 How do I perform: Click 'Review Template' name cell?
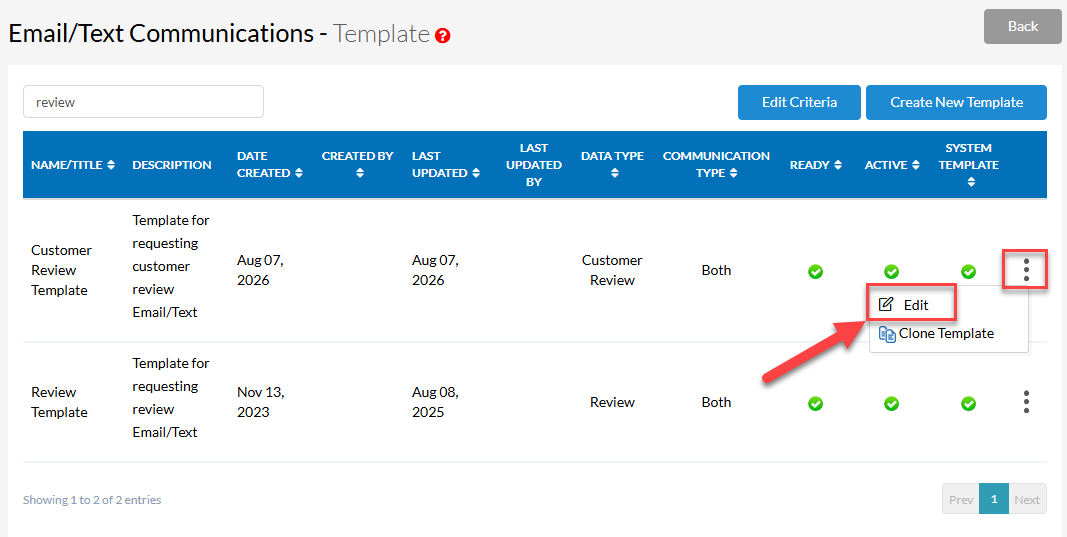[x=60, y=402]
